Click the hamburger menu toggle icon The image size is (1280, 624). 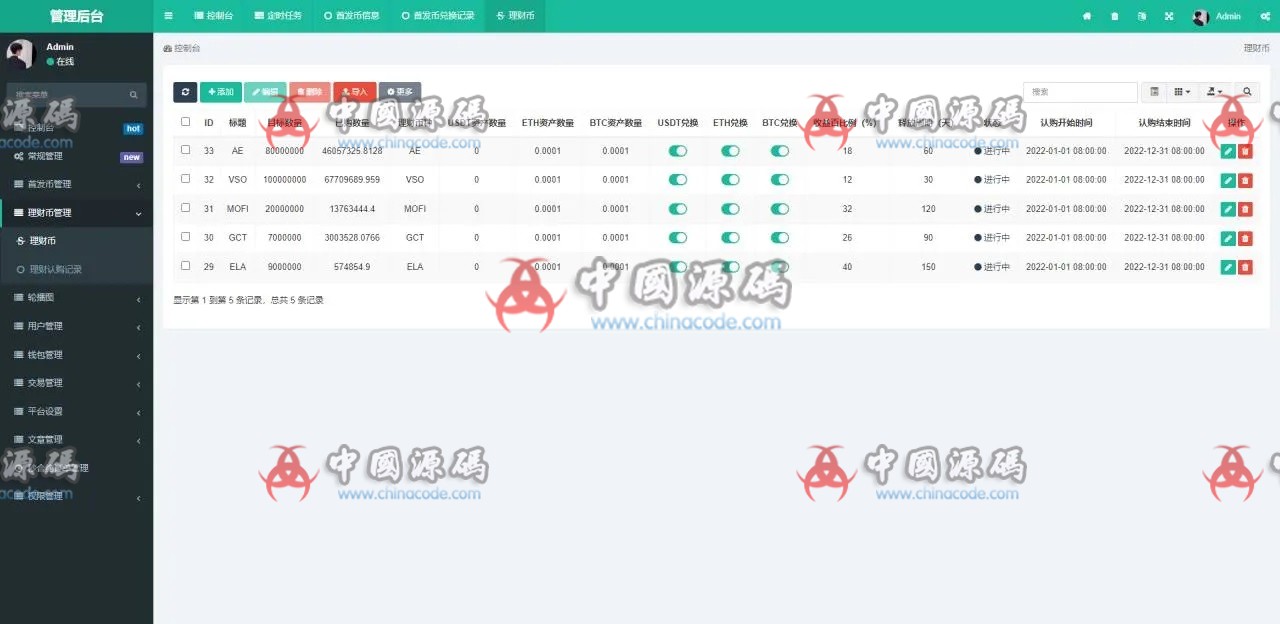pyautogui.click(x=168, y=16)
